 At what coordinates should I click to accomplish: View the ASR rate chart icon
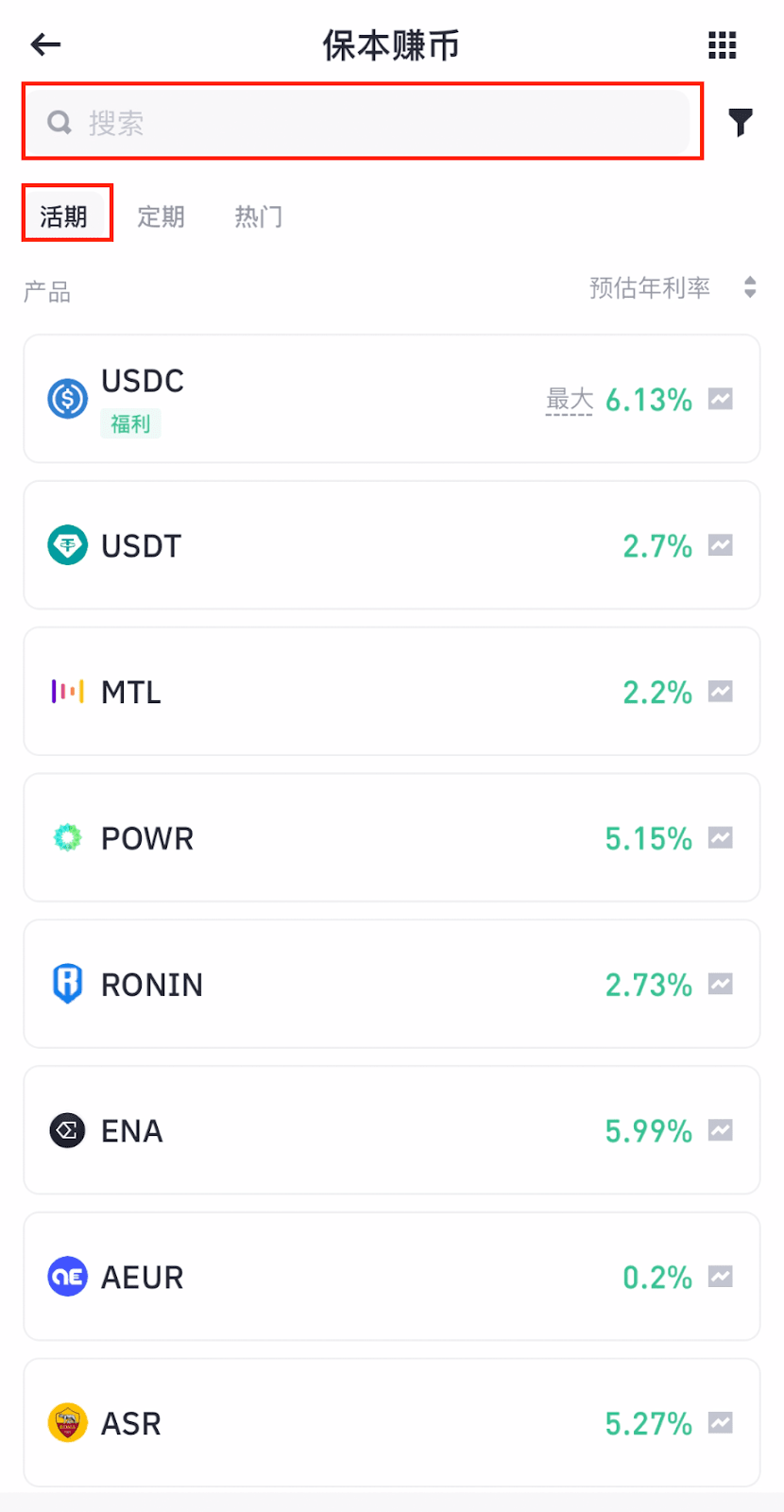pos(721,1422)
